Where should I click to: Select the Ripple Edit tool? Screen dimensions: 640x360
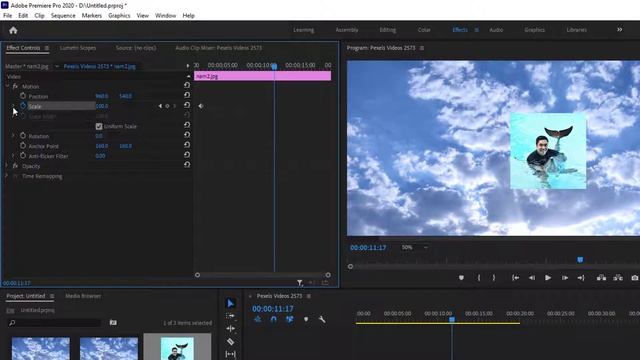231,329
